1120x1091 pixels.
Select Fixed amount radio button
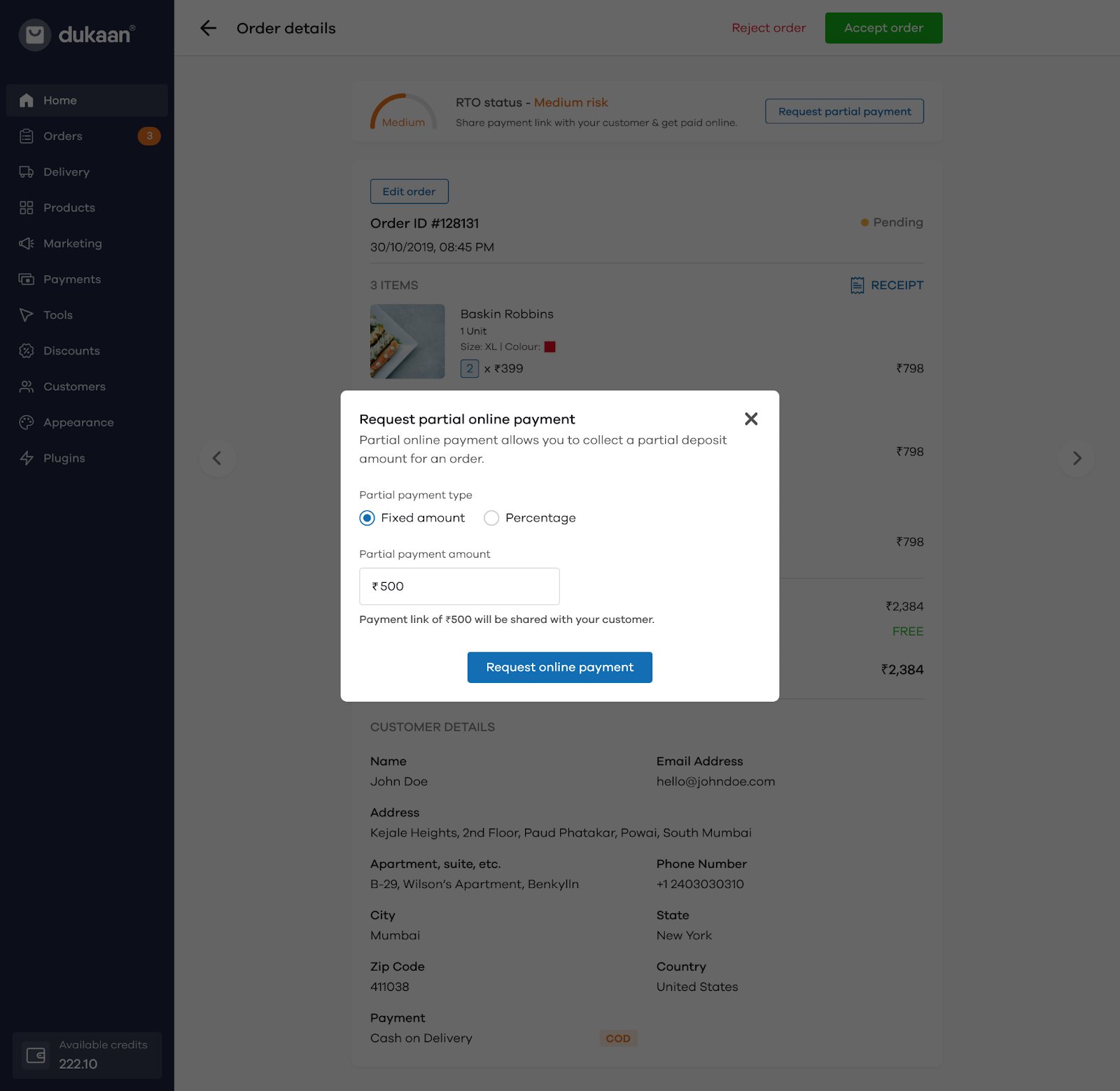[367, 518]
